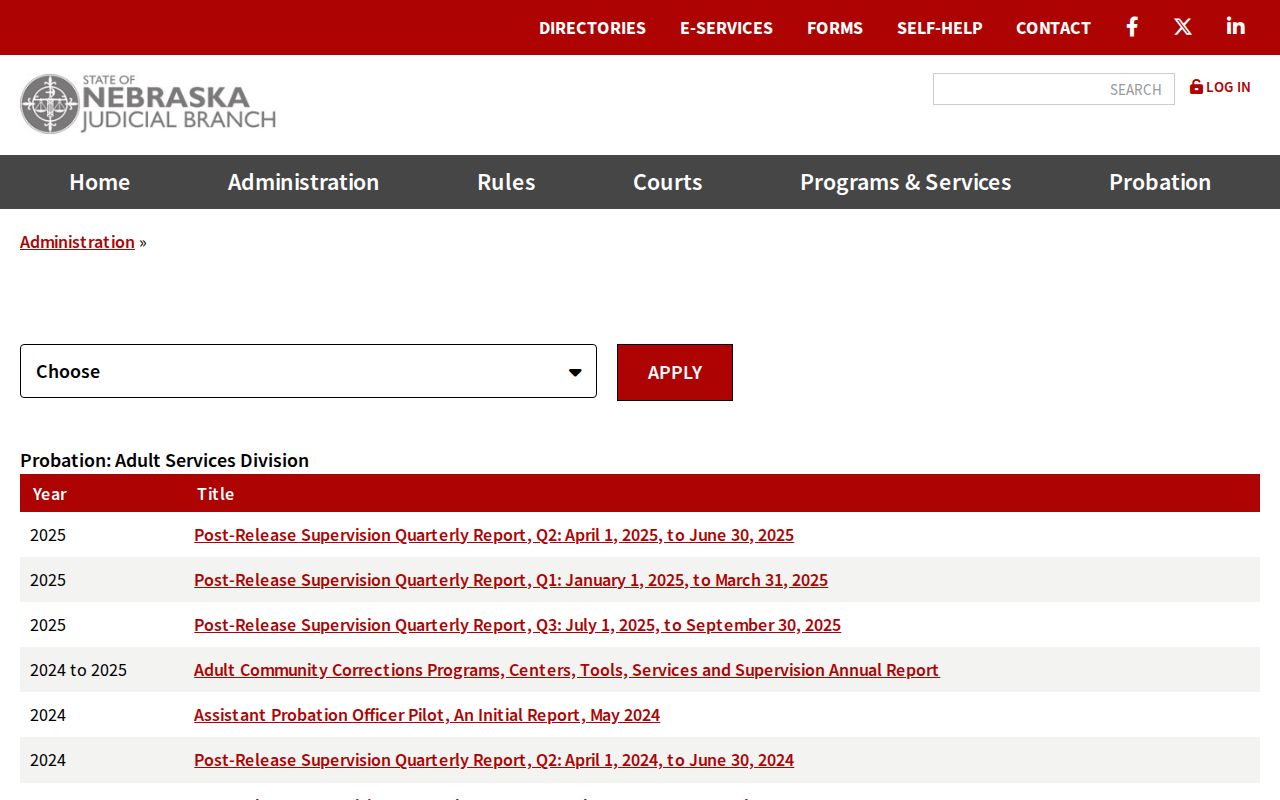Open the Forms menu item
Screen dimensions: 1280x800
point(835,28)
